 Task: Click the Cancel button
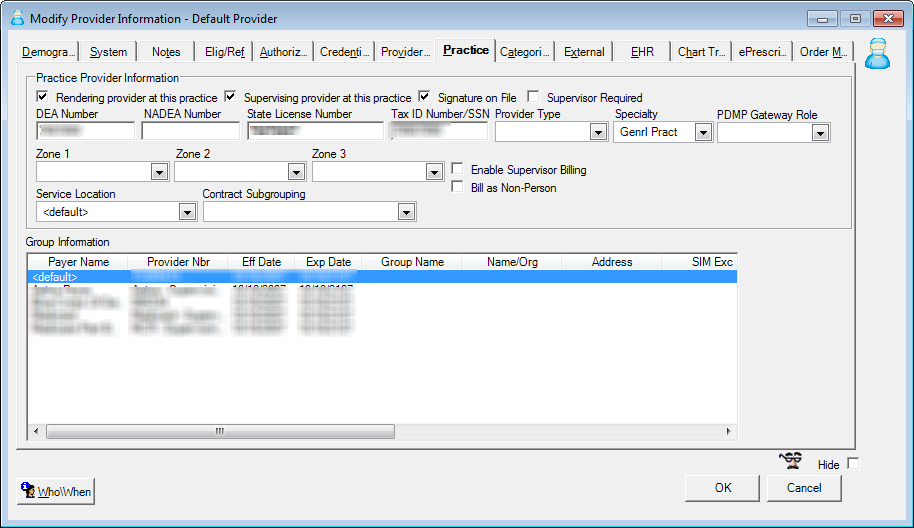point(804,488)
